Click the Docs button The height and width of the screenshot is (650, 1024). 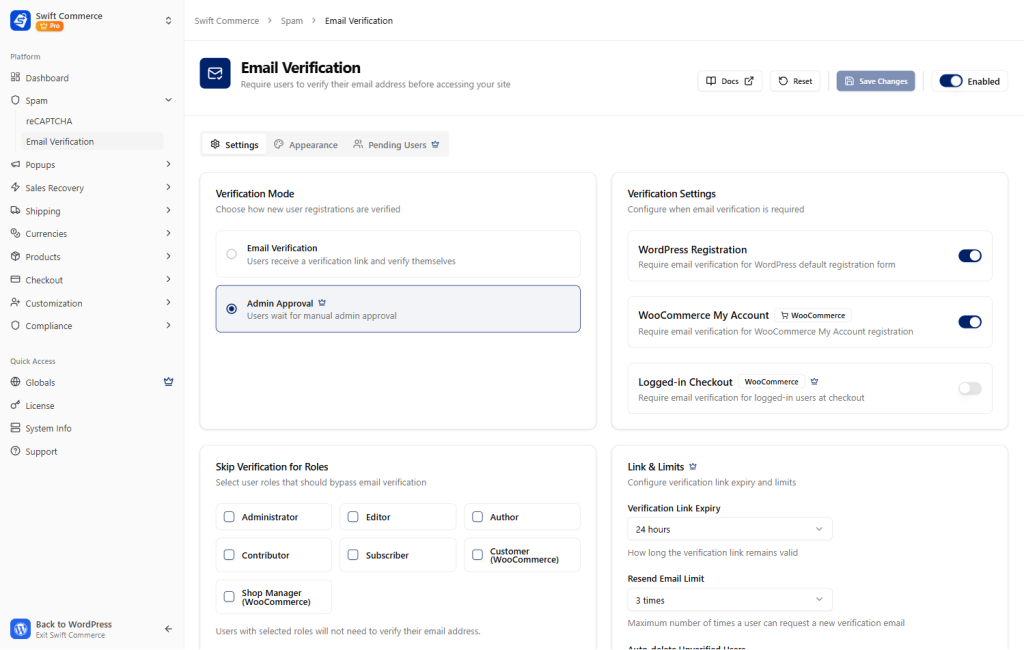click(x=729, y=81)
